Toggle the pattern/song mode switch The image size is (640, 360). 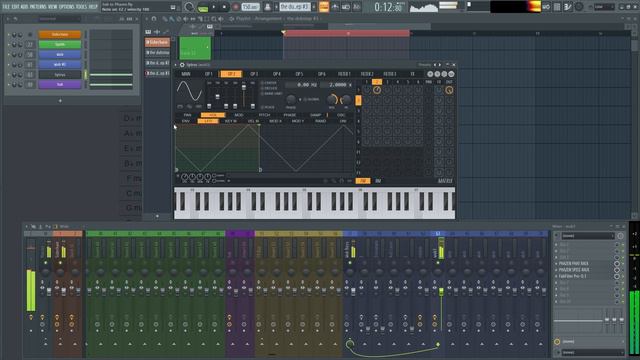pyautogui.click(x=203, y=7)
